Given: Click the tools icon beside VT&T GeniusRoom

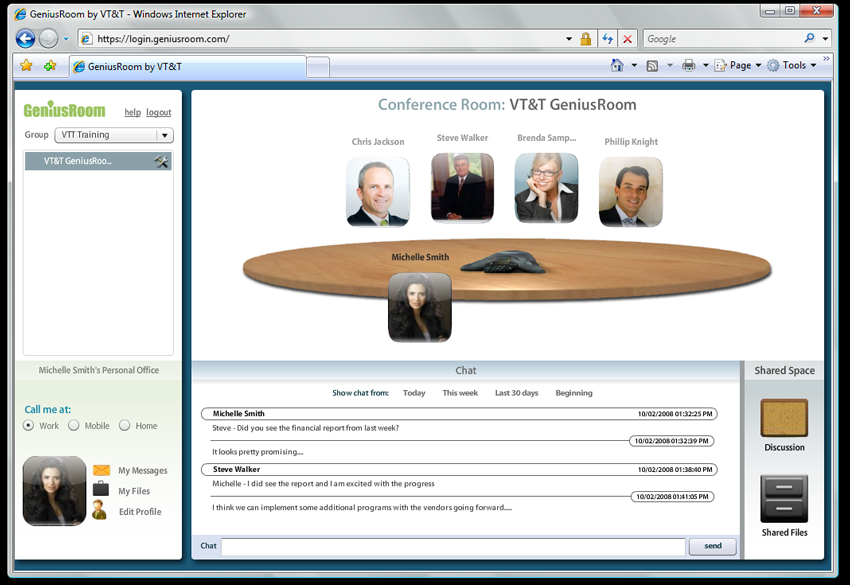Looking at the screenshot, I should tap(161, 161).
